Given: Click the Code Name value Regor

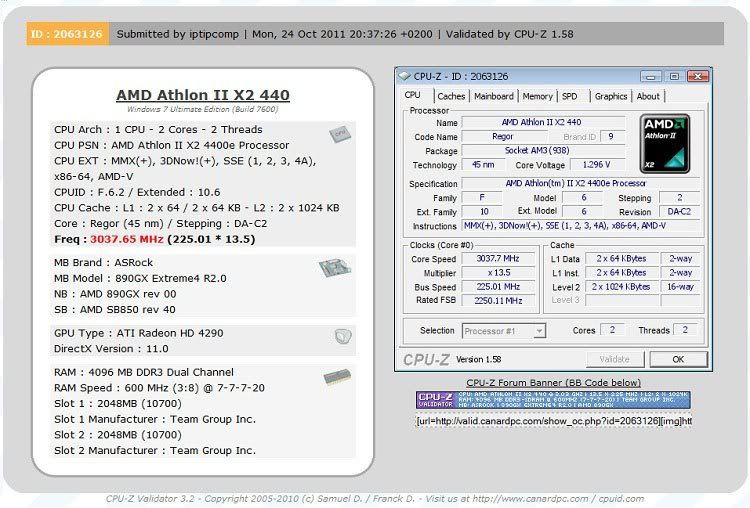Looking at the screenshot, I should 503,136.
